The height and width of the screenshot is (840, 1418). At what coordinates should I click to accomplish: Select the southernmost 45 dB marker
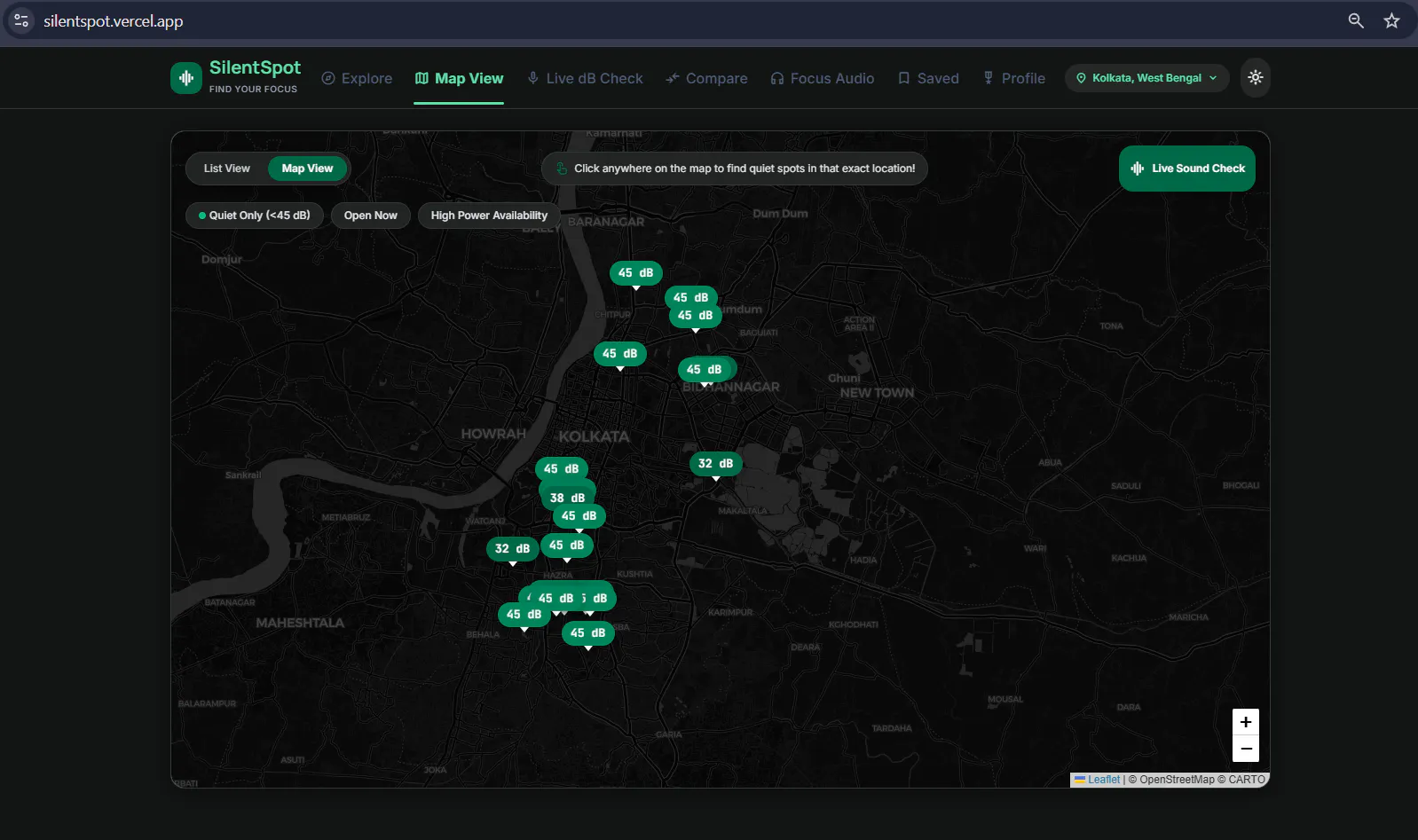pyautogui.click(x=587, y=633)
